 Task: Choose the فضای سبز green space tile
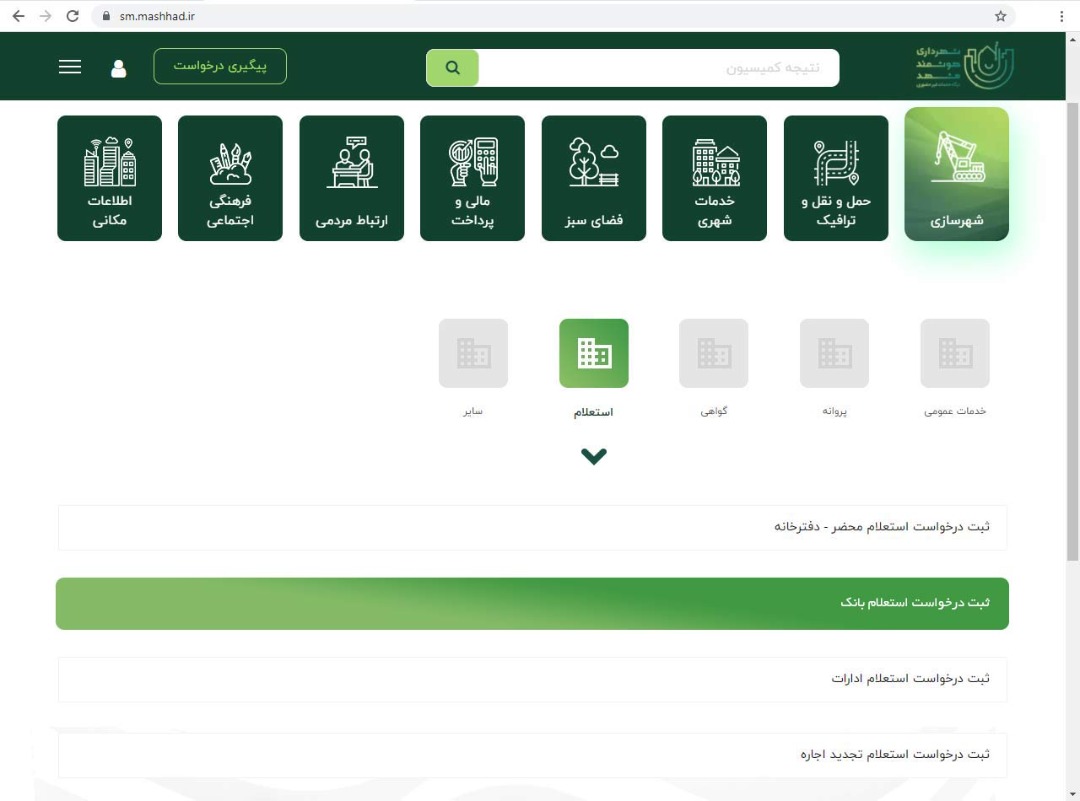pos(593,178)
